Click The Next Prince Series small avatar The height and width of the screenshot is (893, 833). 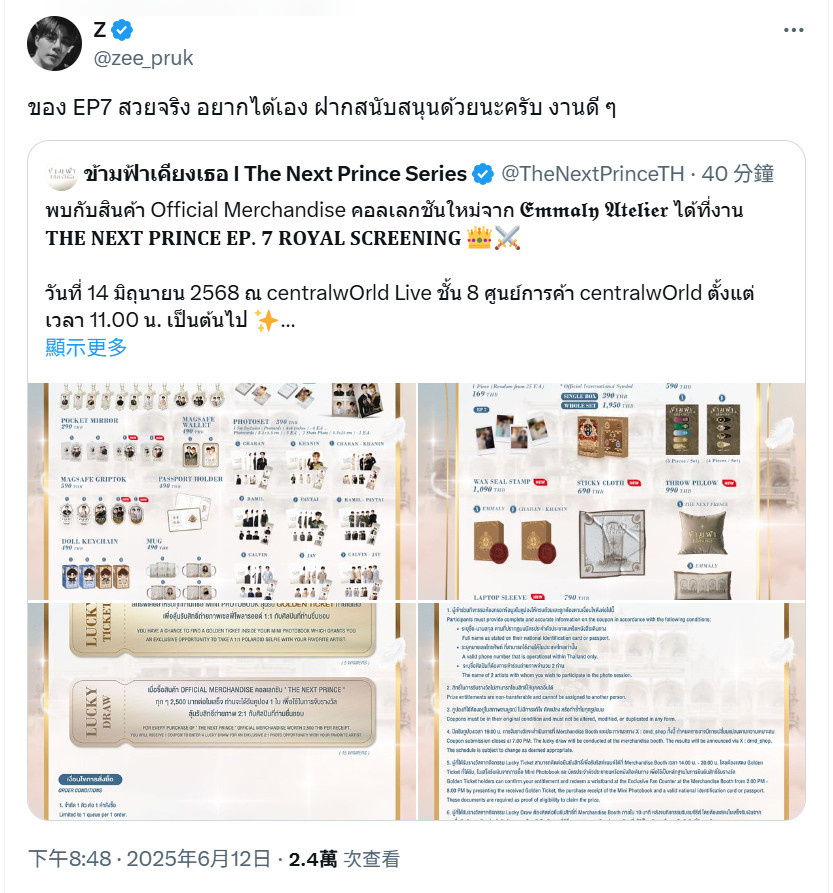[x=61, y=176]
